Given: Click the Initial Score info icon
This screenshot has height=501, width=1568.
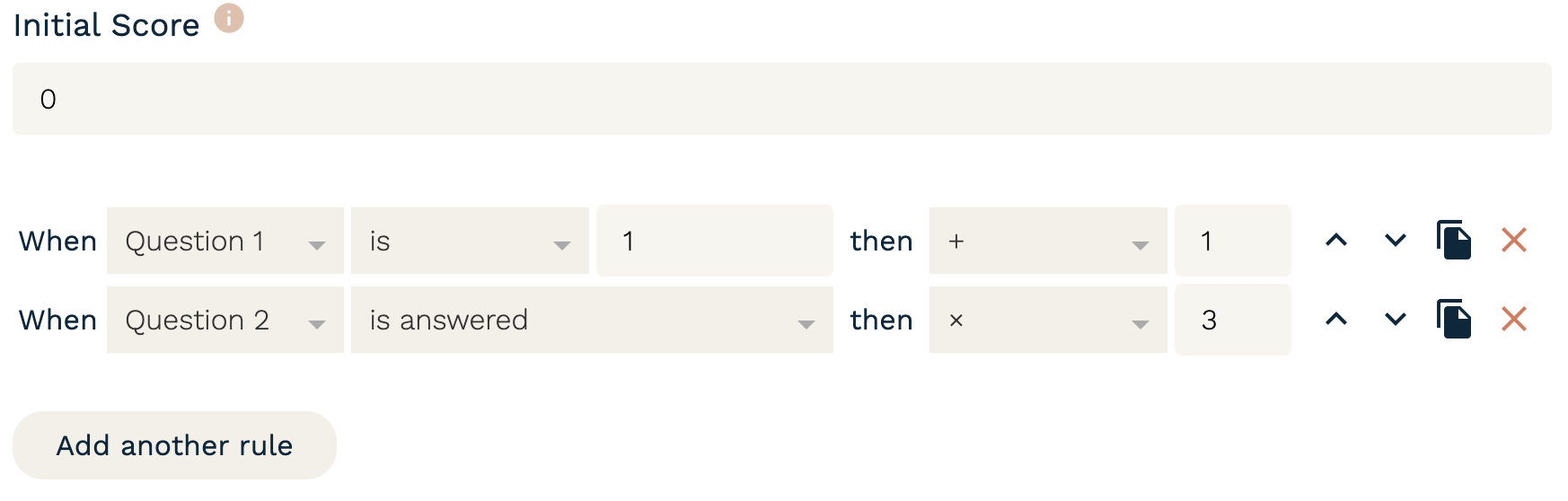Looking at the screenshot, I should pos(229,18).
